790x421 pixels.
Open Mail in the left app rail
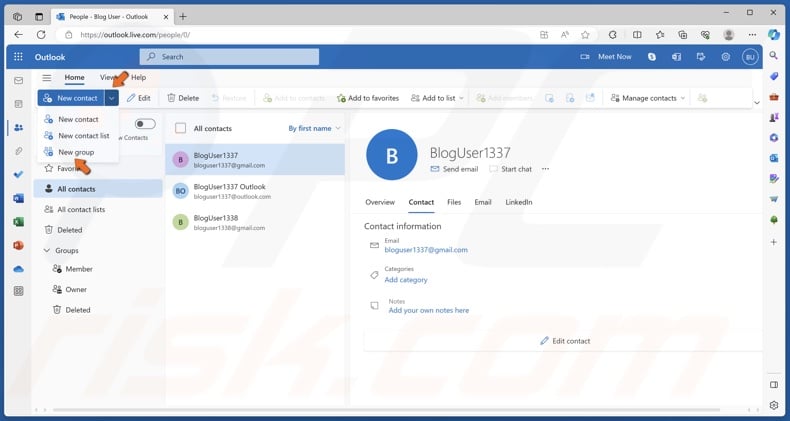click(19, 81)
